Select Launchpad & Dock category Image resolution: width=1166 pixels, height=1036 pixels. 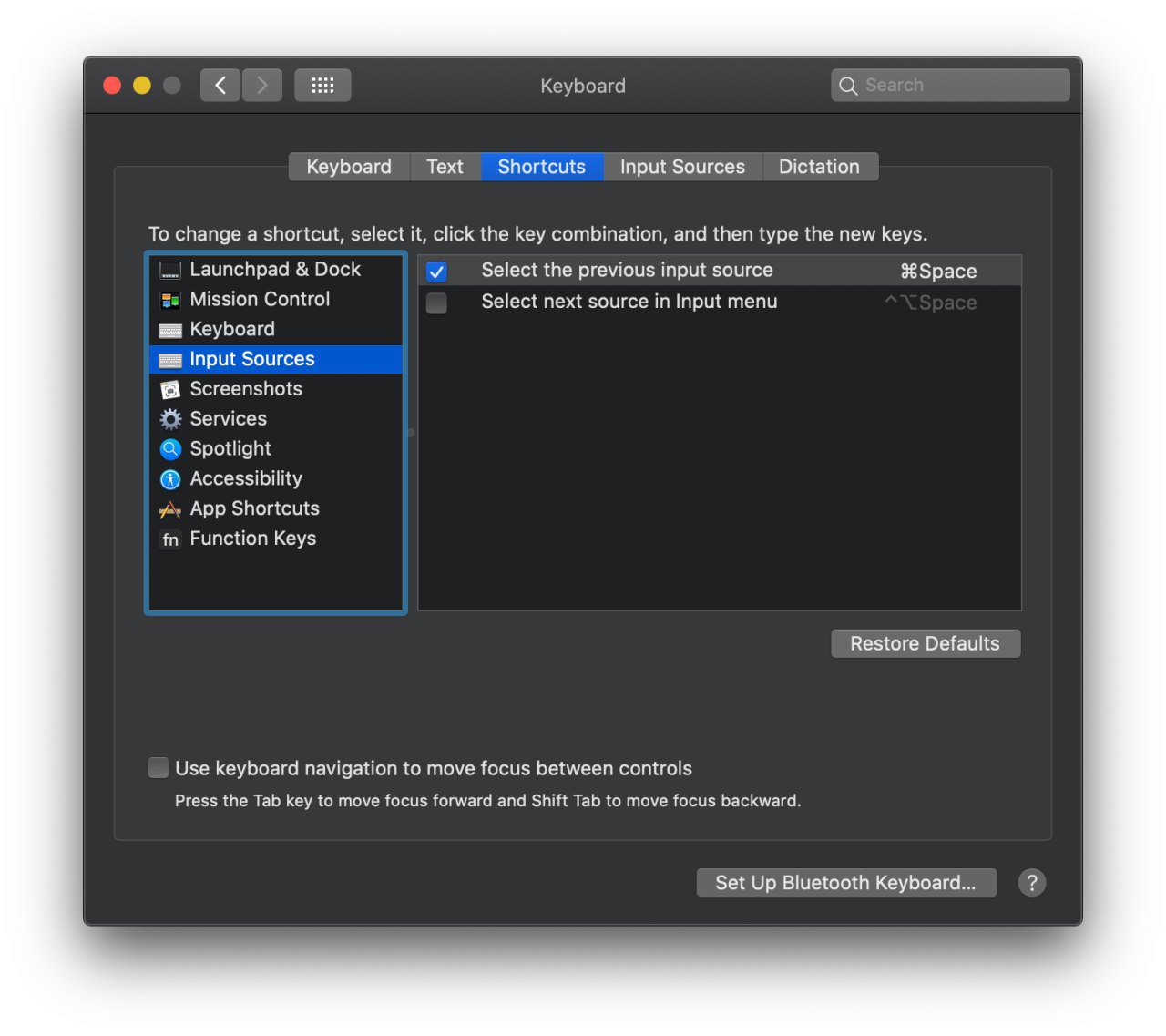tap(275, 270)
